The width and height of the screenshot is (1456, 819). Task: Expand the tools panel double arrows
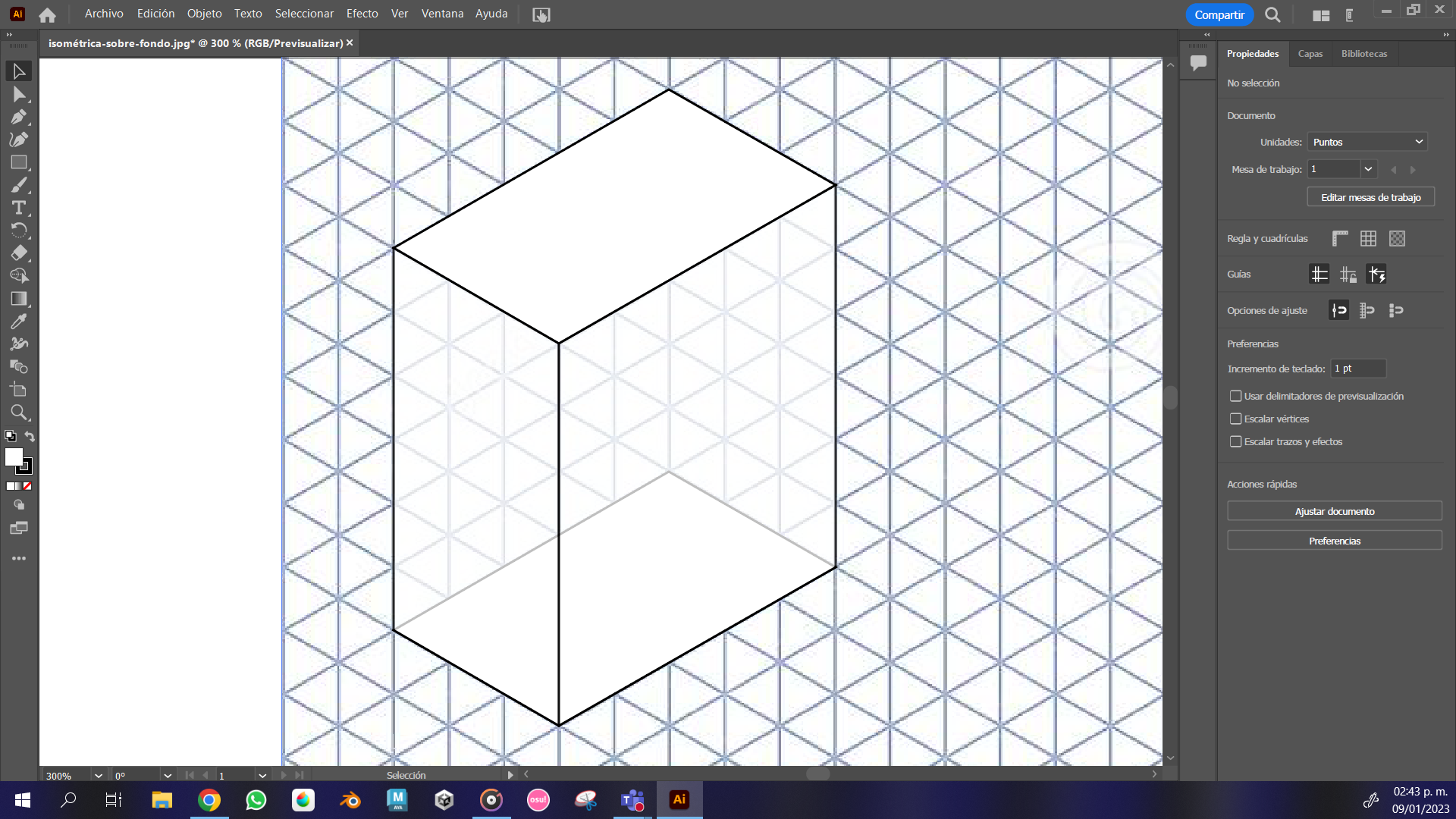pyautogui.click(x=9, y=35)
